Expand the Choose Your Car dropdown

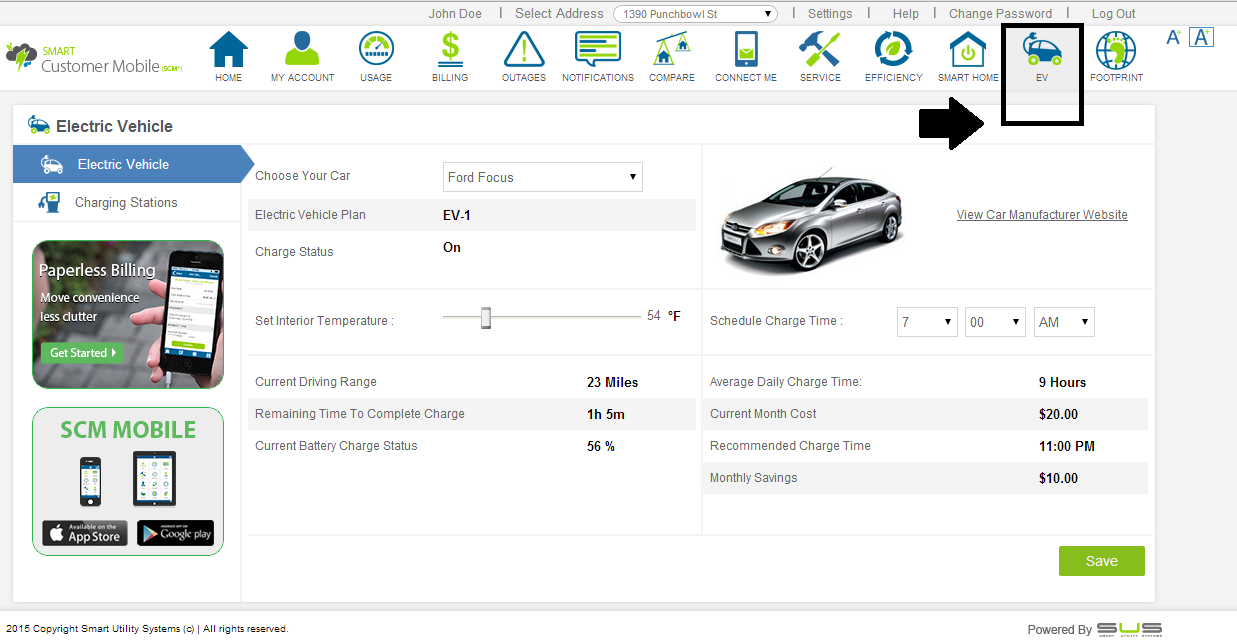543,177
